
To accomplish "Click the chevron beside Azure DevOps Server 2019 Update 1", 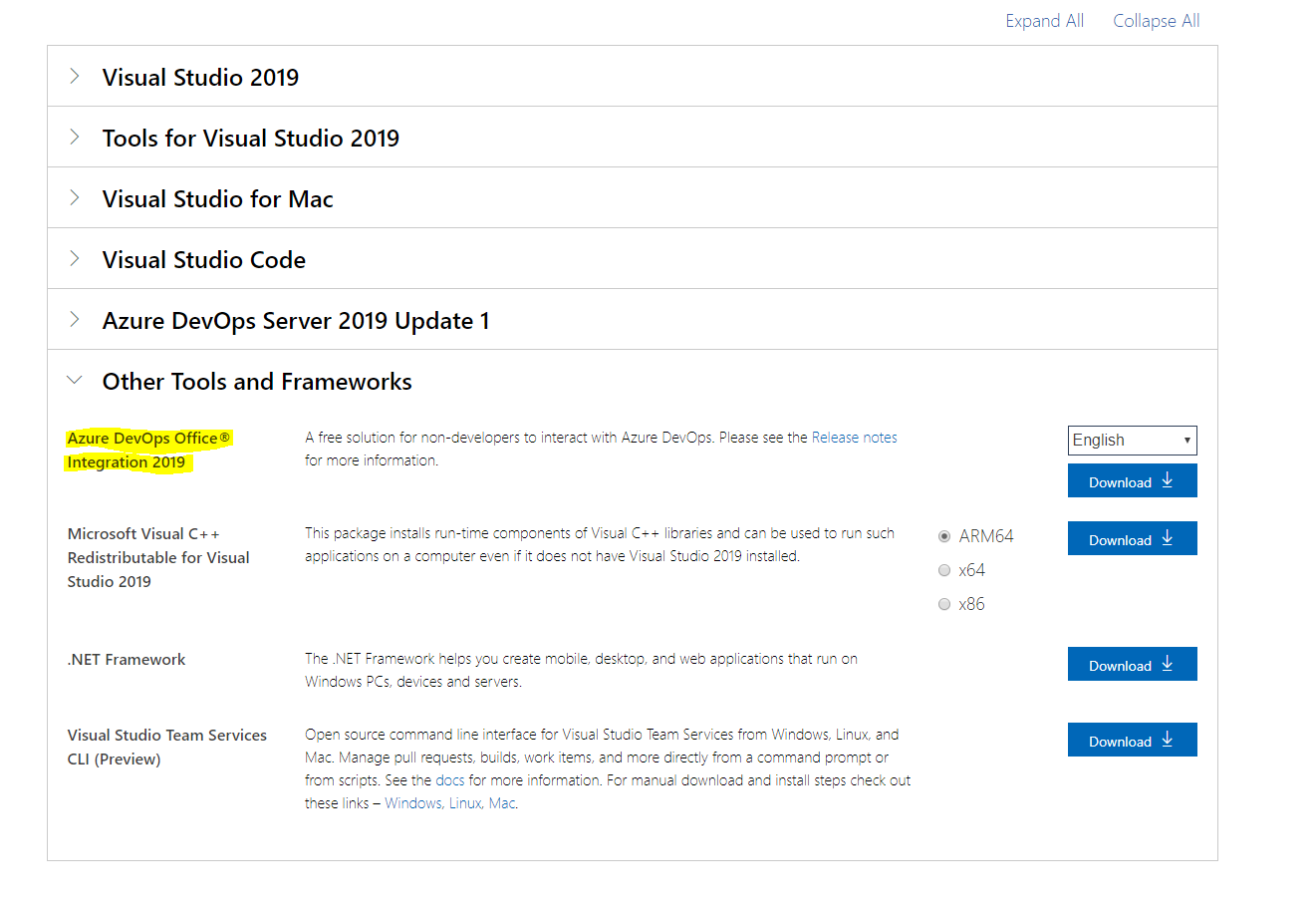I will tap(75, 320).
